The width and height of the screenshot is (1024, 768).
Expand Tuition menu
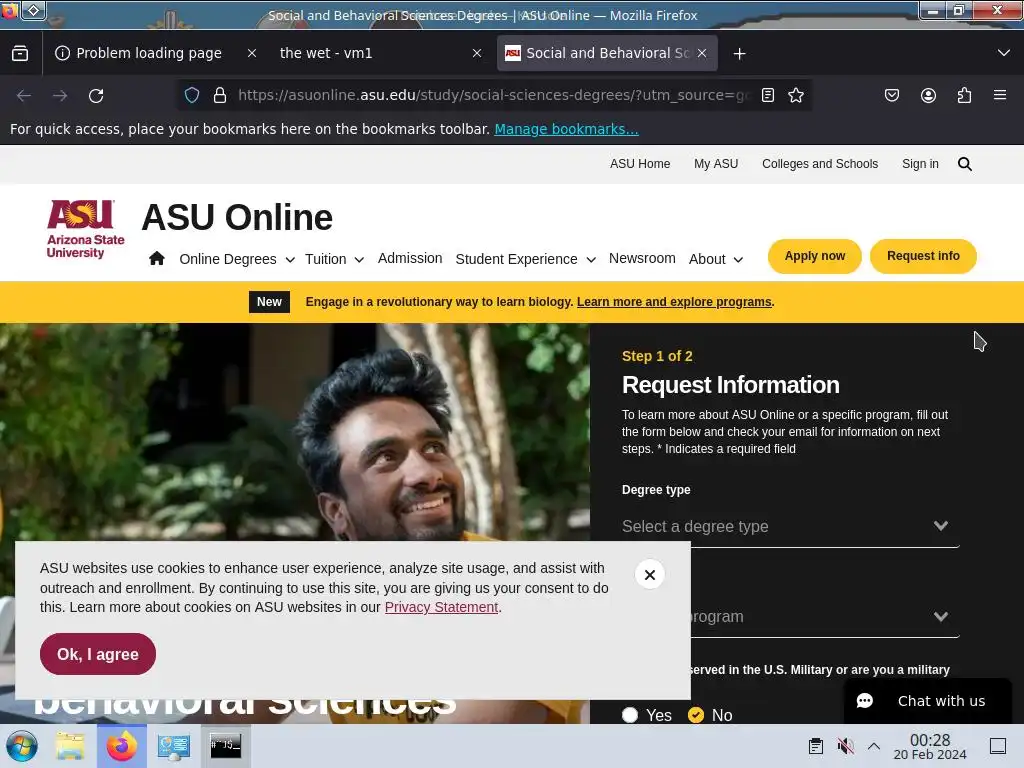pos(334,259)
